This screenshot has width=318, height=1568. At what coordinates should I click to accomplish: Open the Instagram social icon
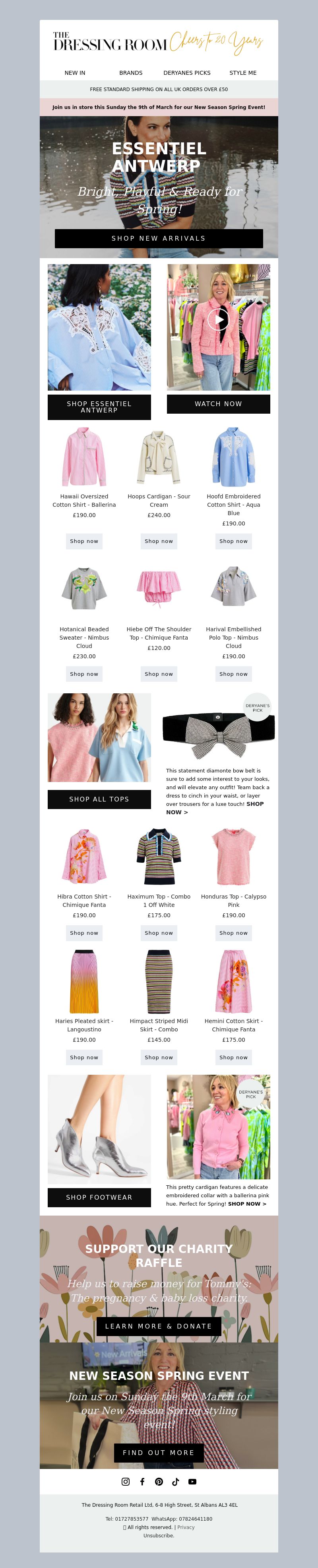pyautogui.click(x=125, y=1481)
